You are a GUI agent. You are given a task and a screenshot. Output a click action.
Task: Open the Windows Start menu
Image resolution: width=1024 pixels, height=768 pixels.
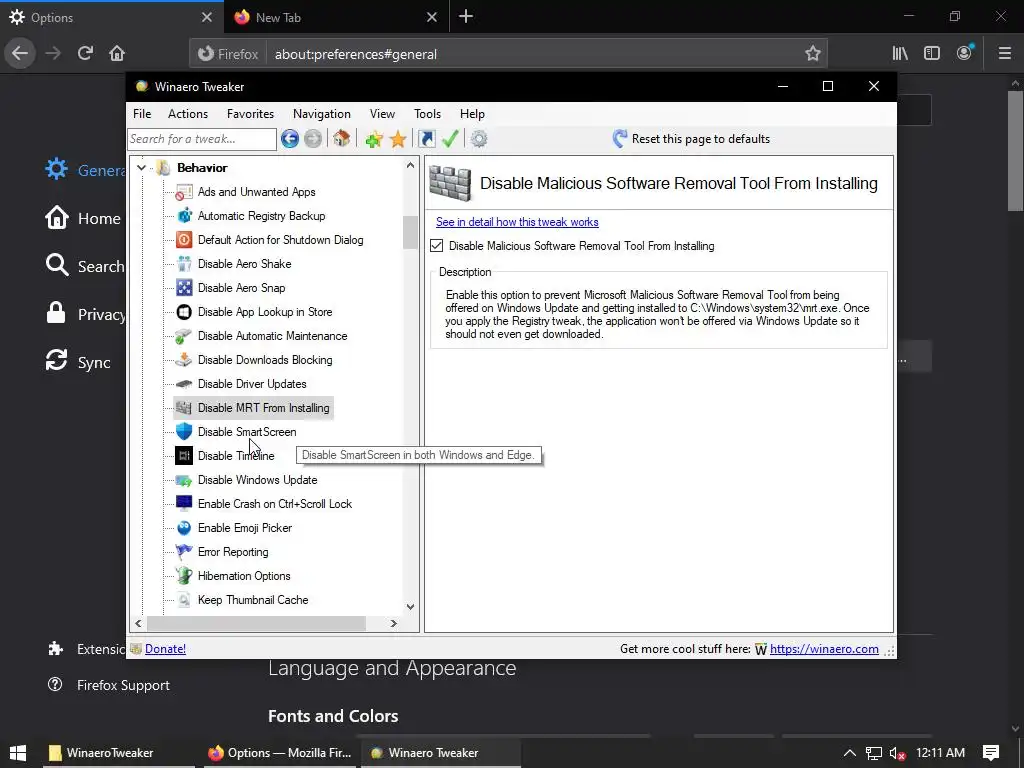[18, 752]
